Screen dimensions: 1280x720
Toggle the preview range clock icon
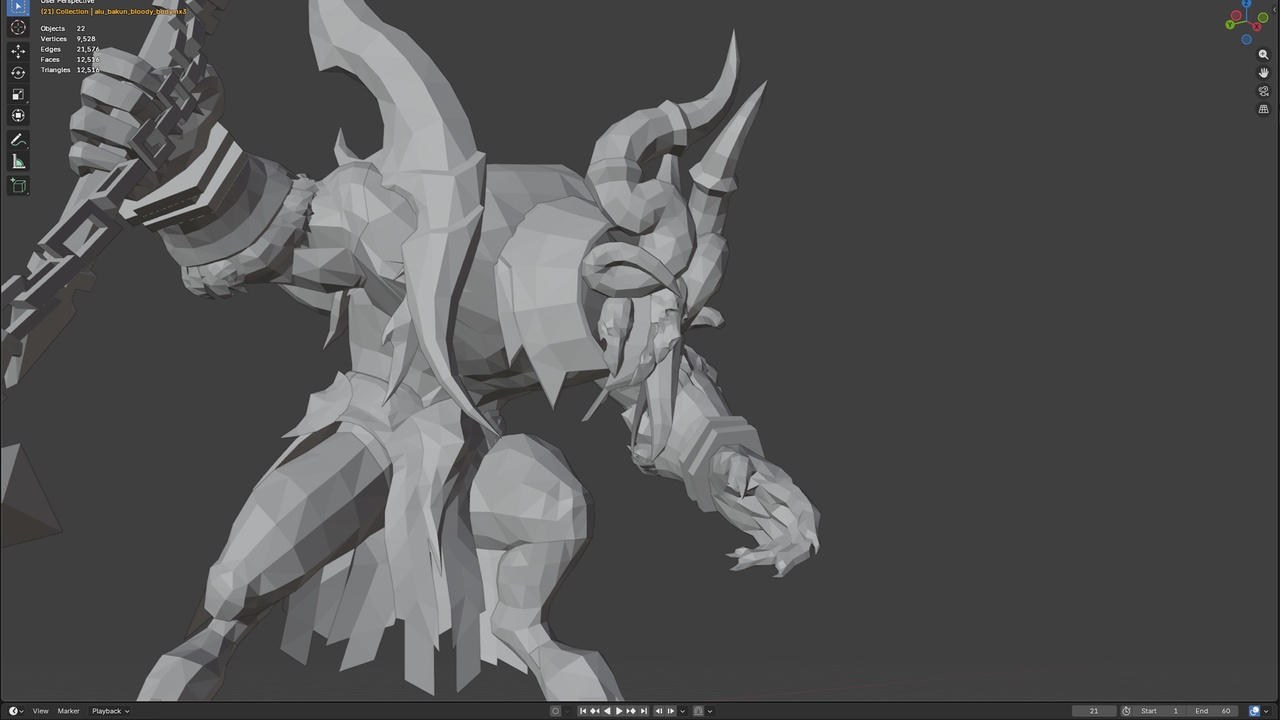click(x=1127, y=711)
